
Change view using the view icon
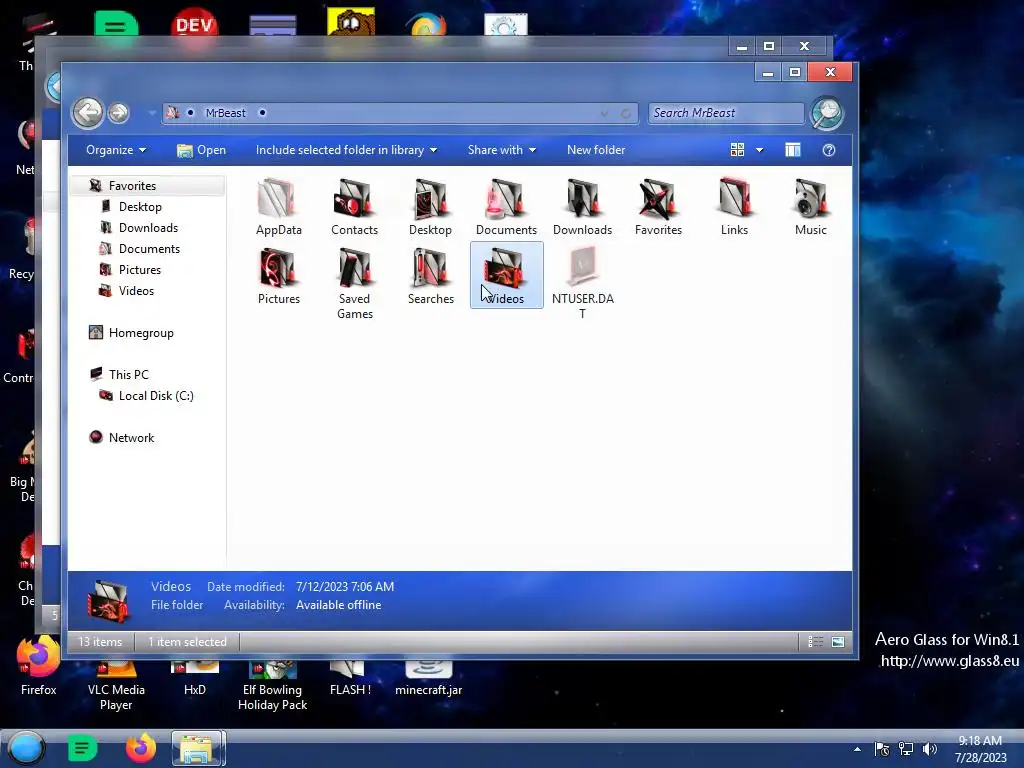(737, 150)
